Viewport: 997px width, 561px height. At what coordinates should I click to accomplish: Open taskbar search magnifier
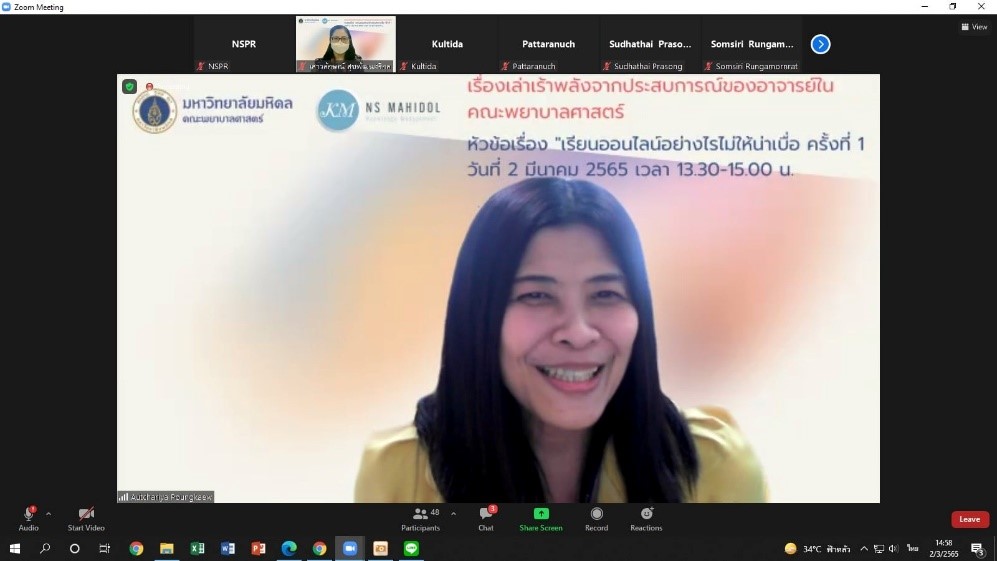click(x=45, y=548)
